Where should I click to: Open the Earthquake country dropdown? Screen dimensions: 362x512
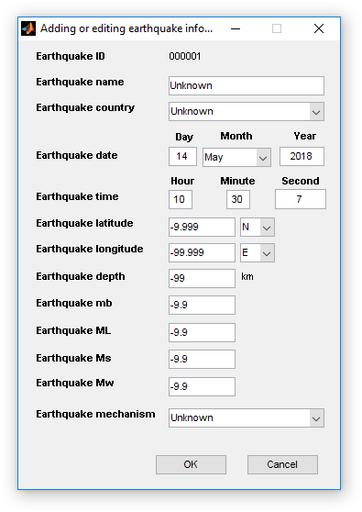click(x=246, y=111)
